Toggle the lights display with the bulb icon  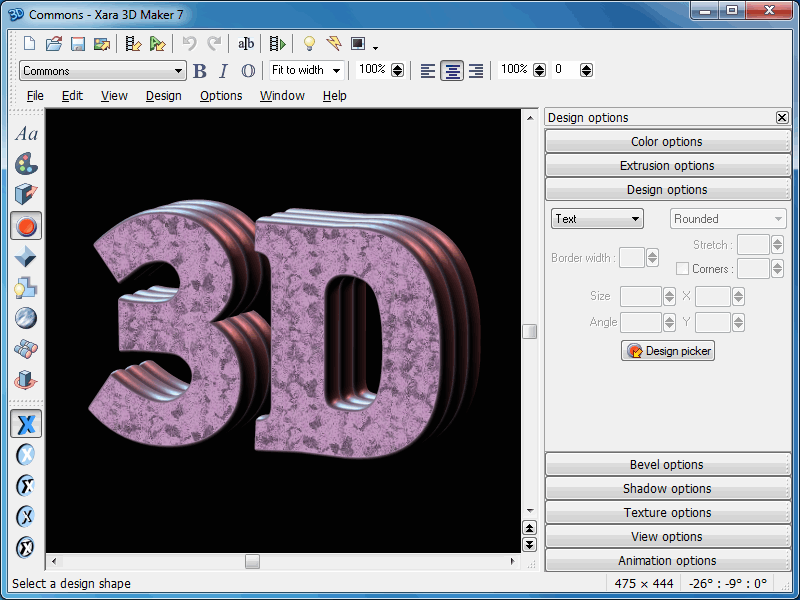point(309,44)
